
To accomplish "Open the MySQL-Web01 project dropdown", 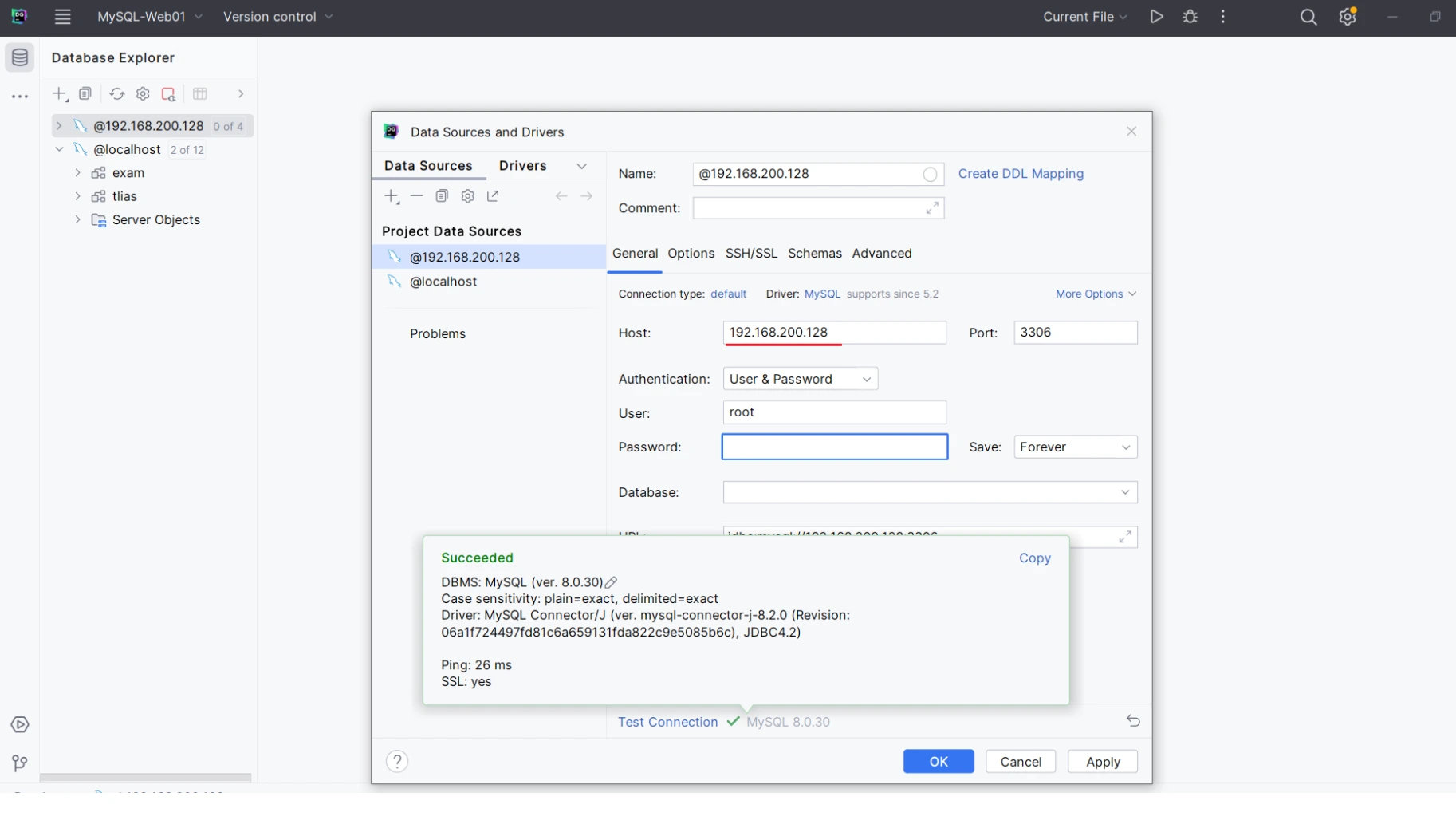I will tap(149, 17).
